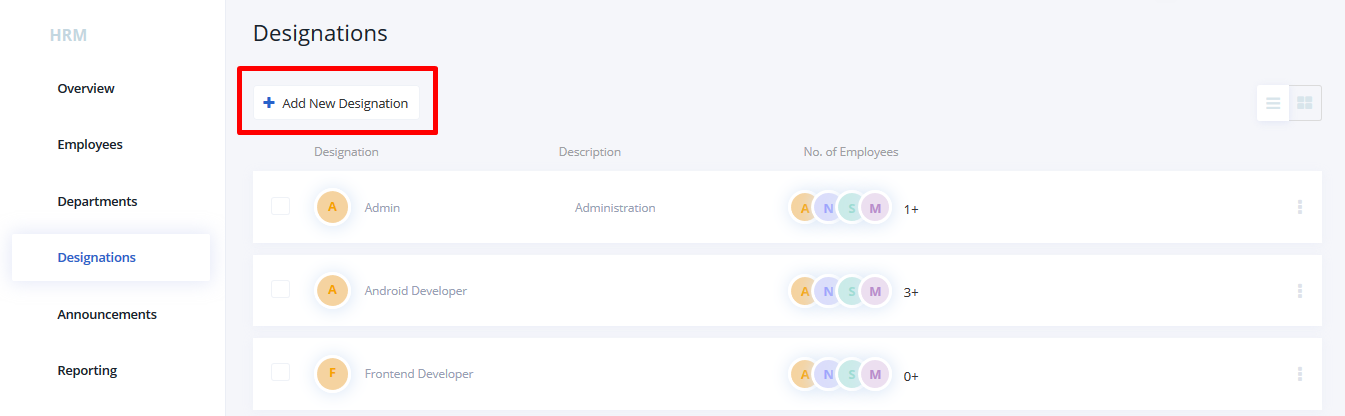Open the three-dot menu for Frontend Developer
Image resolution: width=1345 pixels, height=416 pixels.
(1300, 373)
